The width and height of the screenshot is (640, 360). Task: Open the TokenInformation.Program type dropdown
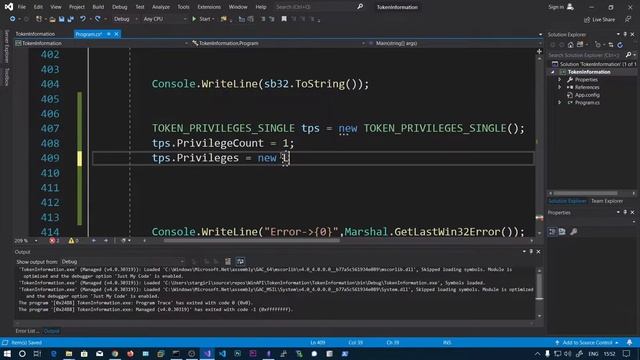[278, 43]
